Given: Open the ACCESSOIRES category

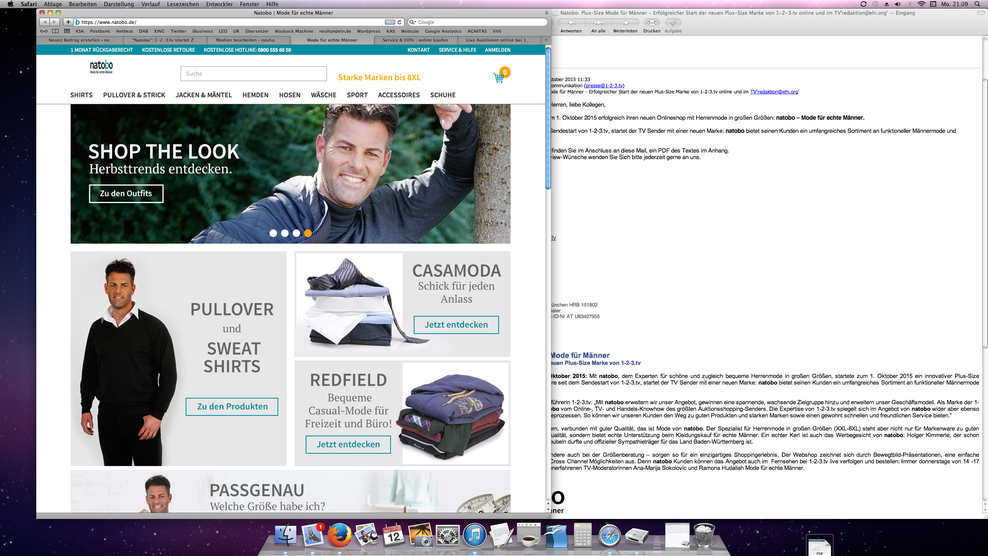Looking at the screenshot, I should 399,95.
